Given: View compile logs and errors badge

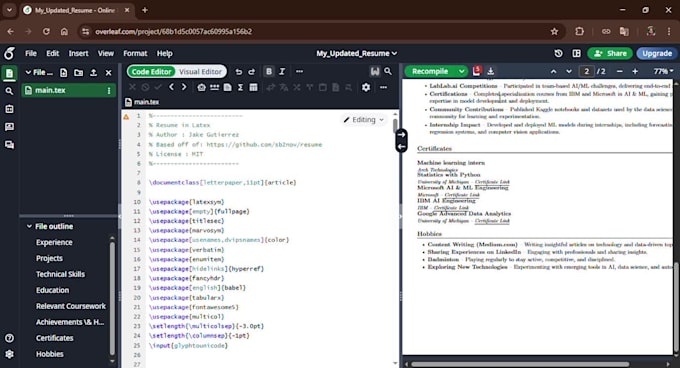Looking at the screenshot, I should (477, 71).
